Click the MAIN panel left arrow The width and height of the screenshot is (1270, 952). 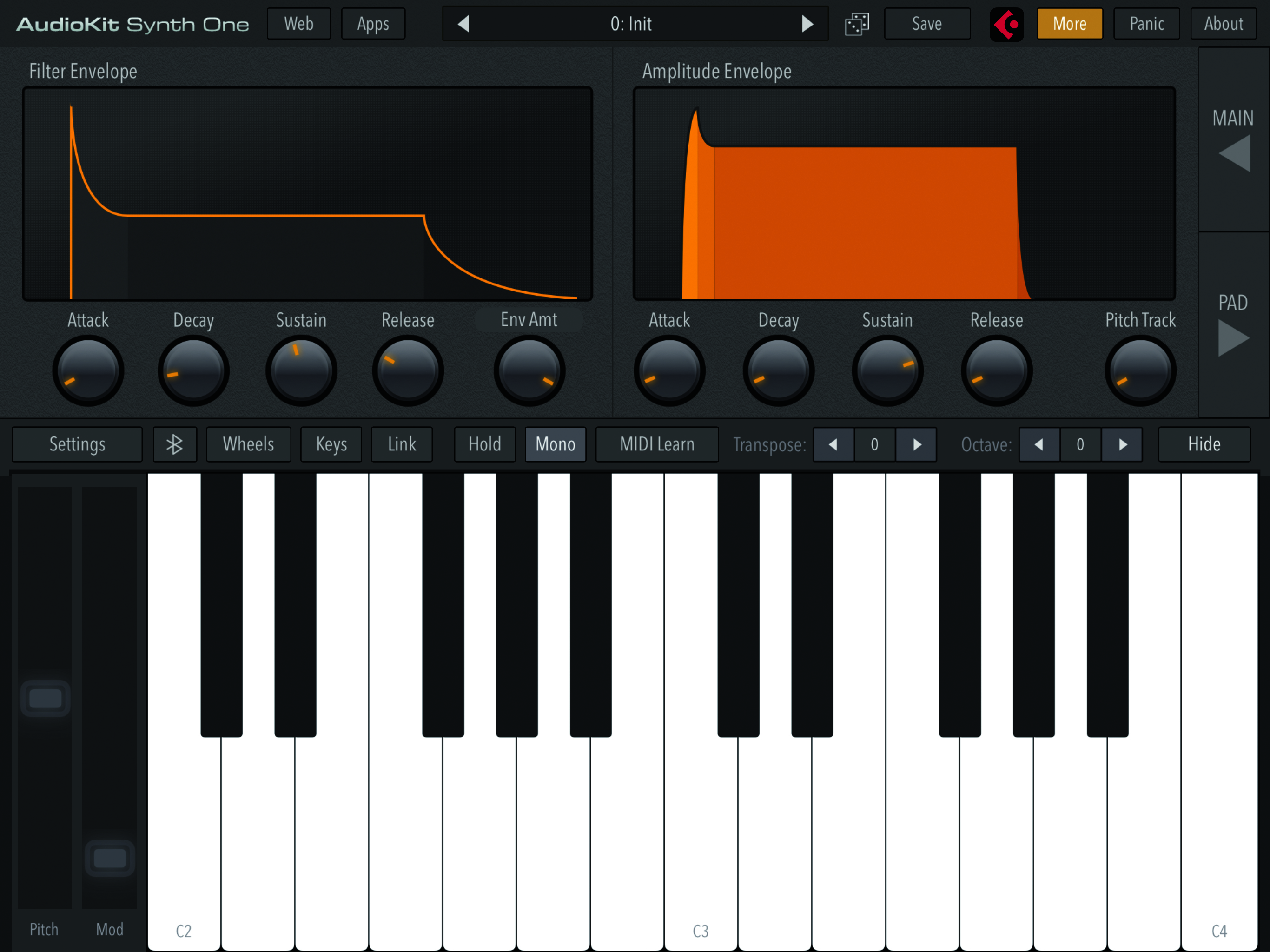pos(1234,153)
